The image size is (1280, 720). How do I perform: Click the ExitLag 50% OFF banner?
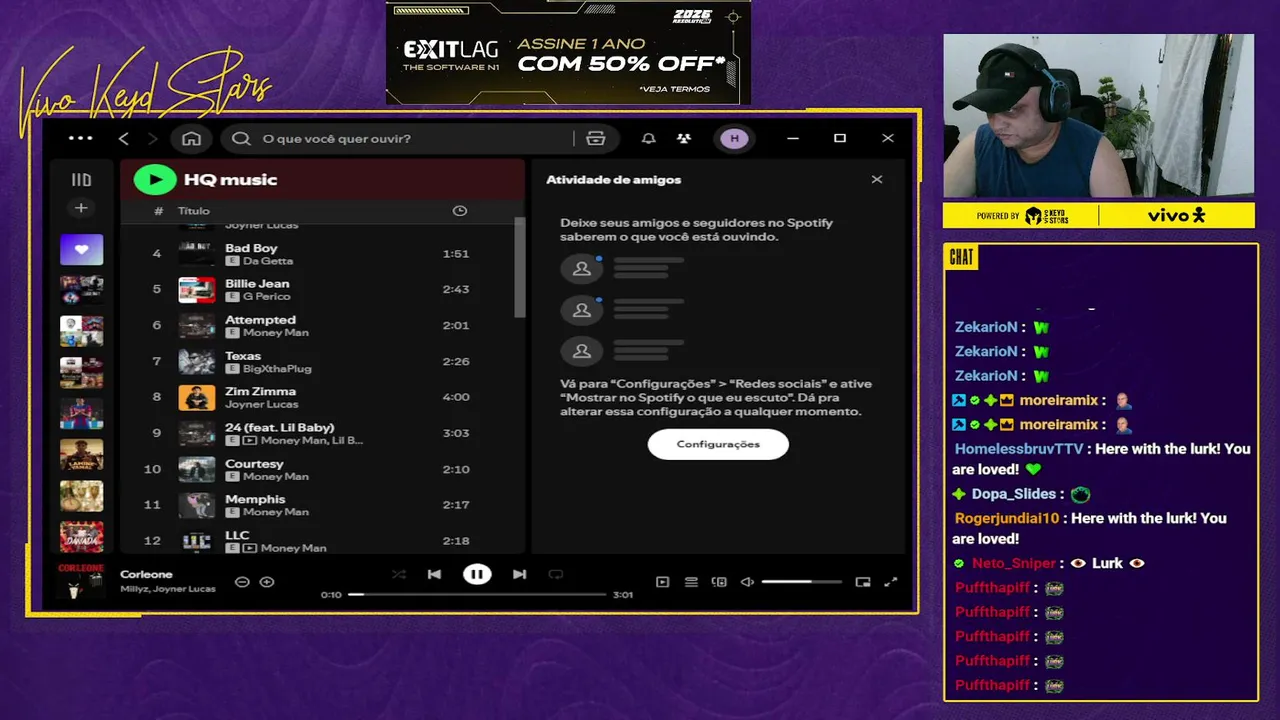click(568, 53)
